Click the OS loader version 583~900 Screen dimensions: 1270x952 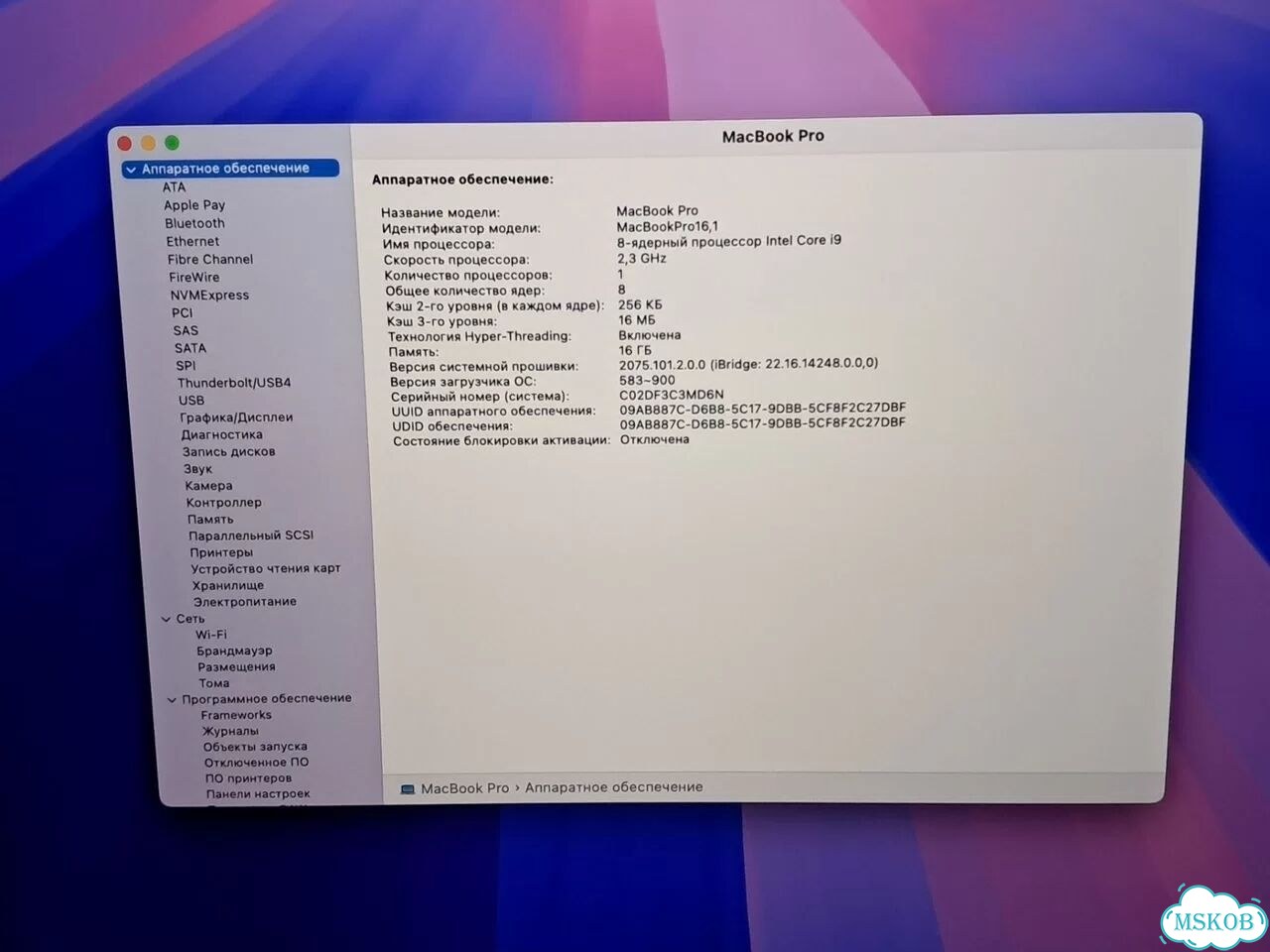click(x=647, y=380)
